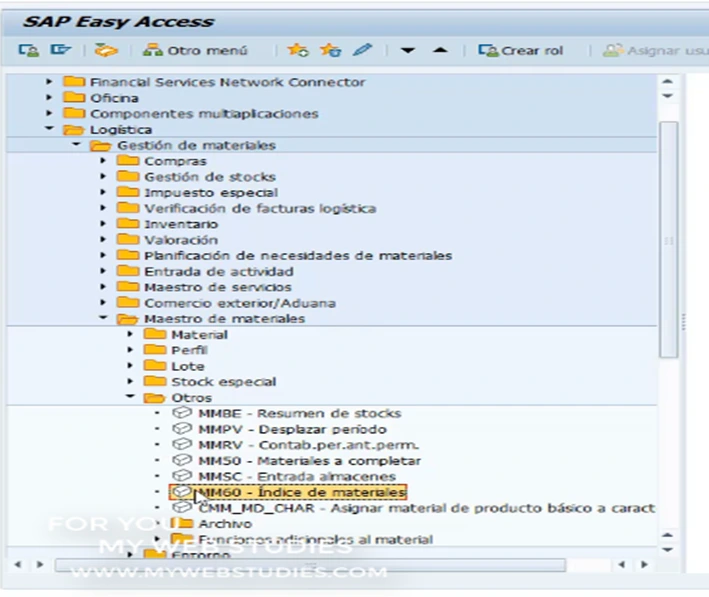
Task: Collapse the Otros folder arrow
Action: (x=130, y=397)
